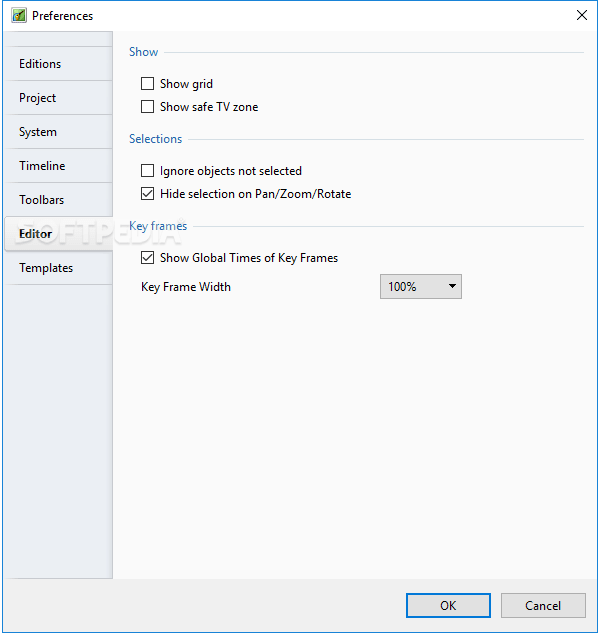Open the Key Frame Width dropdown
Screen dimensions: 598x633
click(421, 287)
